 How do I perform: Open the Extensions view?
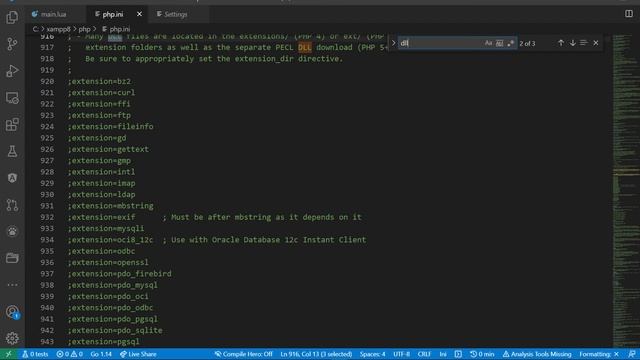click(12, 124)
